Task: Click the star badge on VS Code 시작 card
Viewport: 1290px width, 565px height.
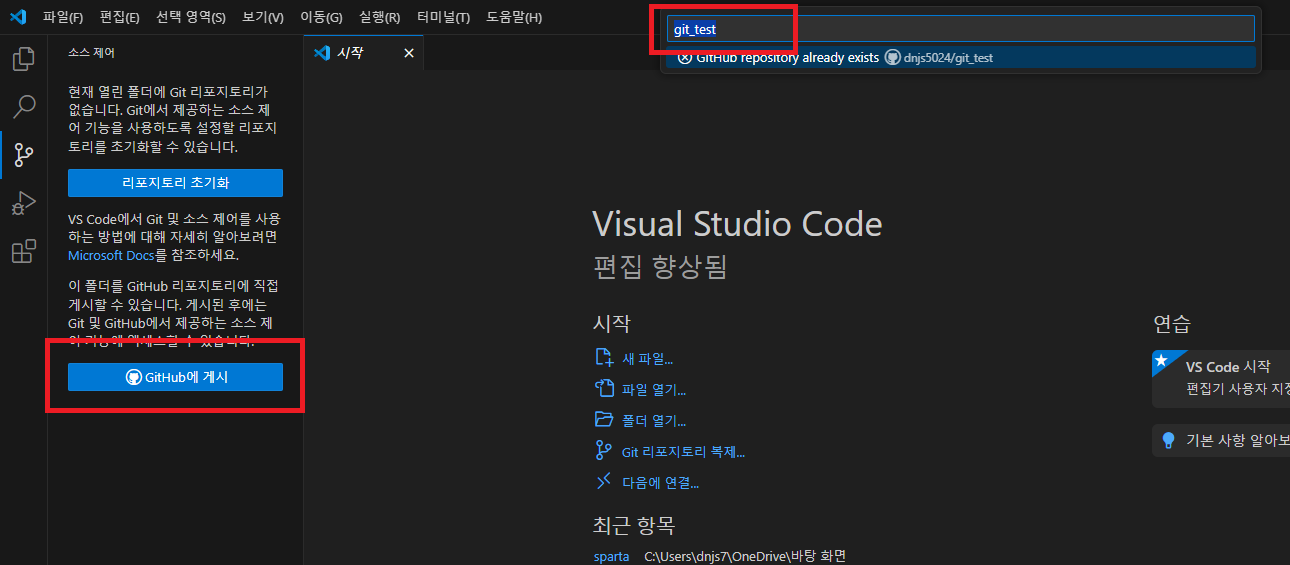Action: pyautogui.click(x=1160, y=358)
